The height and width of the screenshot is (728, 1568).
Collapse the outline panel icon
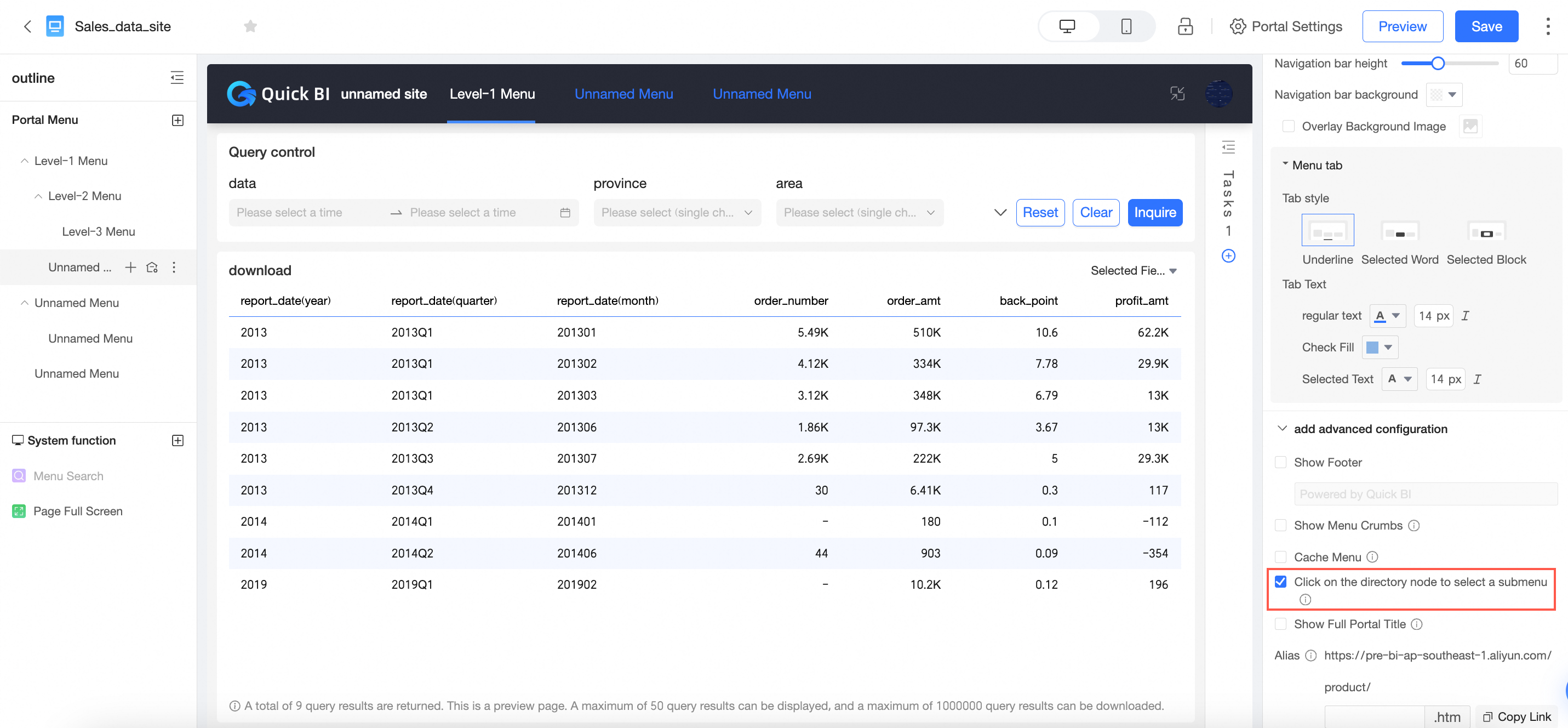(x=176, y=77)
